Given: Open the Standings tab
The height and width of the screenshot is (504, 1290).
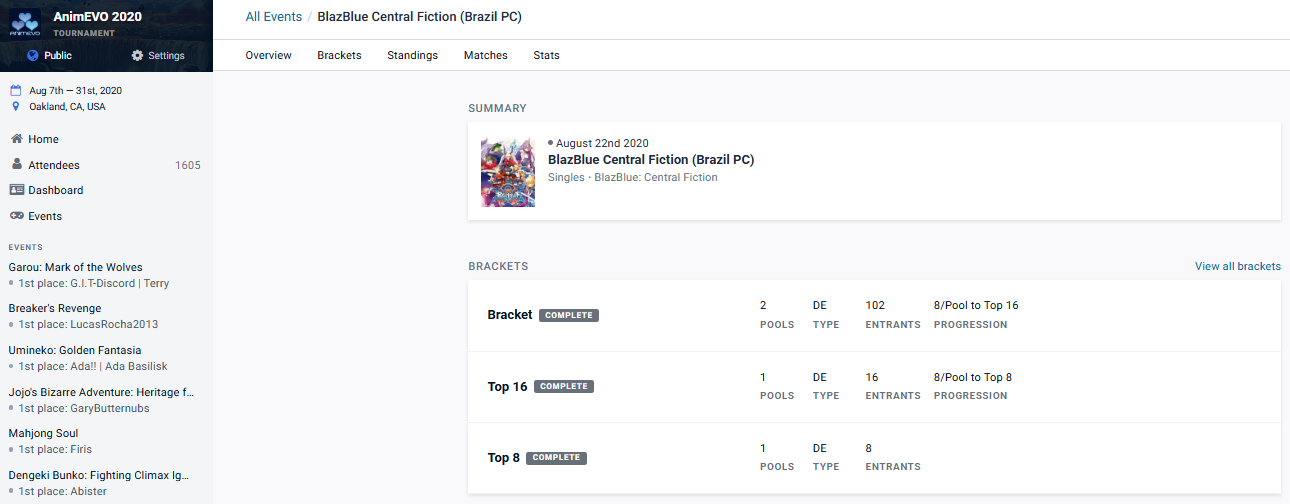Looking at the screenshot, I should tap(412, 55).
